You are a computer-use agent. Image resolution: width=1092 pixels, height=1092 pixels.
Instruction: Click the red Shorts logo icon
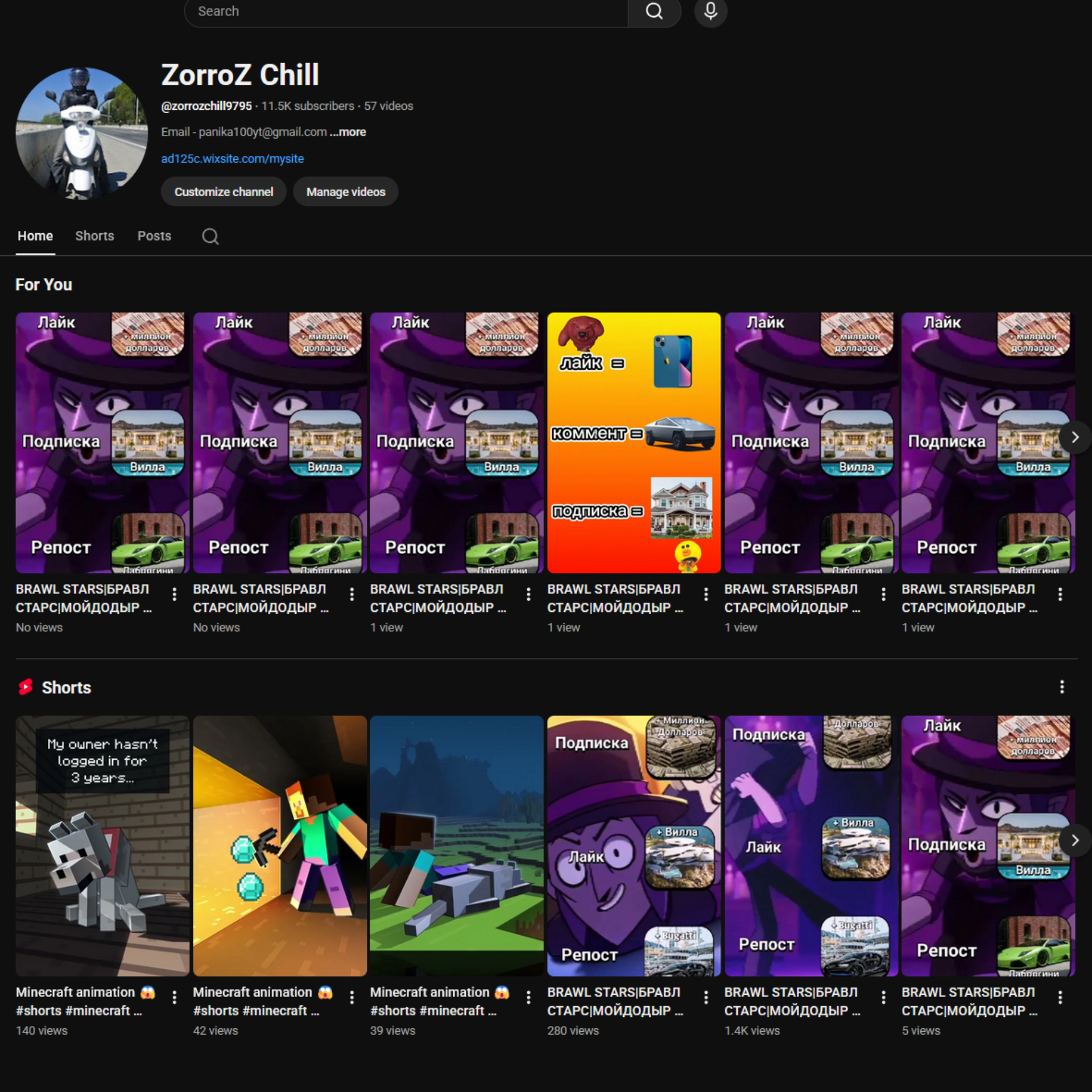(x=26, y=687)
